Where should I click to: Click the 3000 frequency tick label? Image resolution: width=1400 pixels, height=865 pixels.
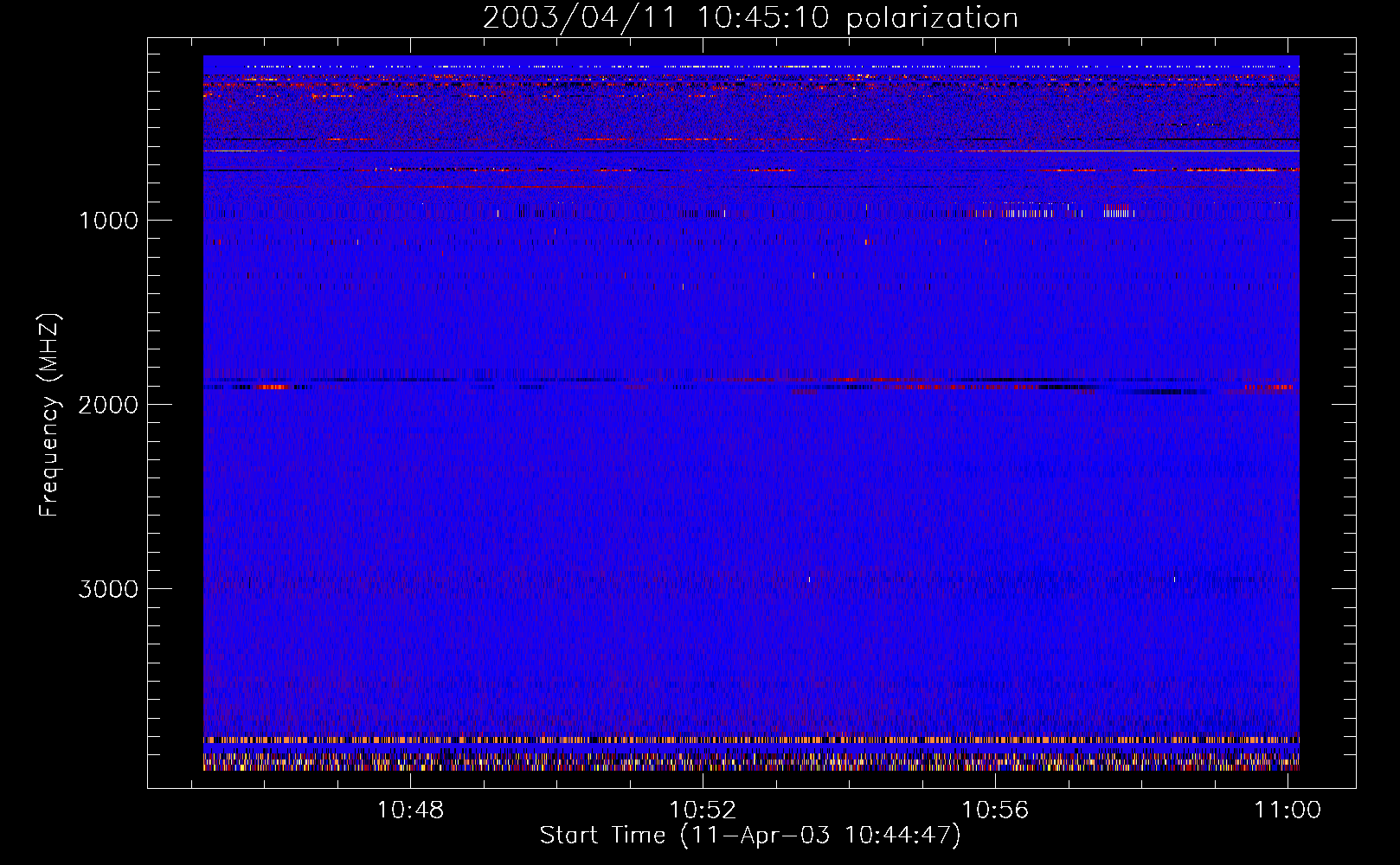(x=108, y=589)
